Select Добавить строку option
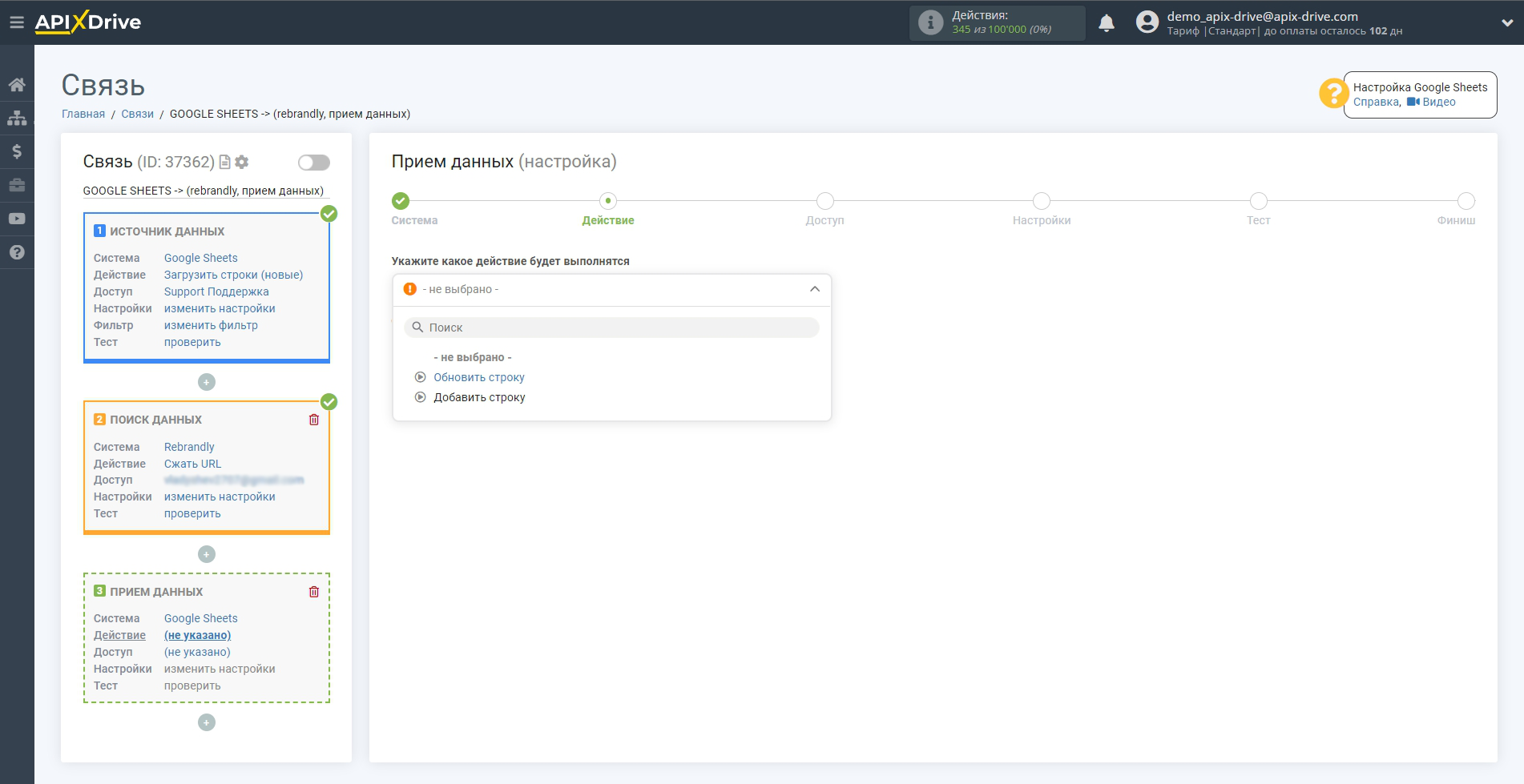Screen dimensions: 1524x784 479,397
